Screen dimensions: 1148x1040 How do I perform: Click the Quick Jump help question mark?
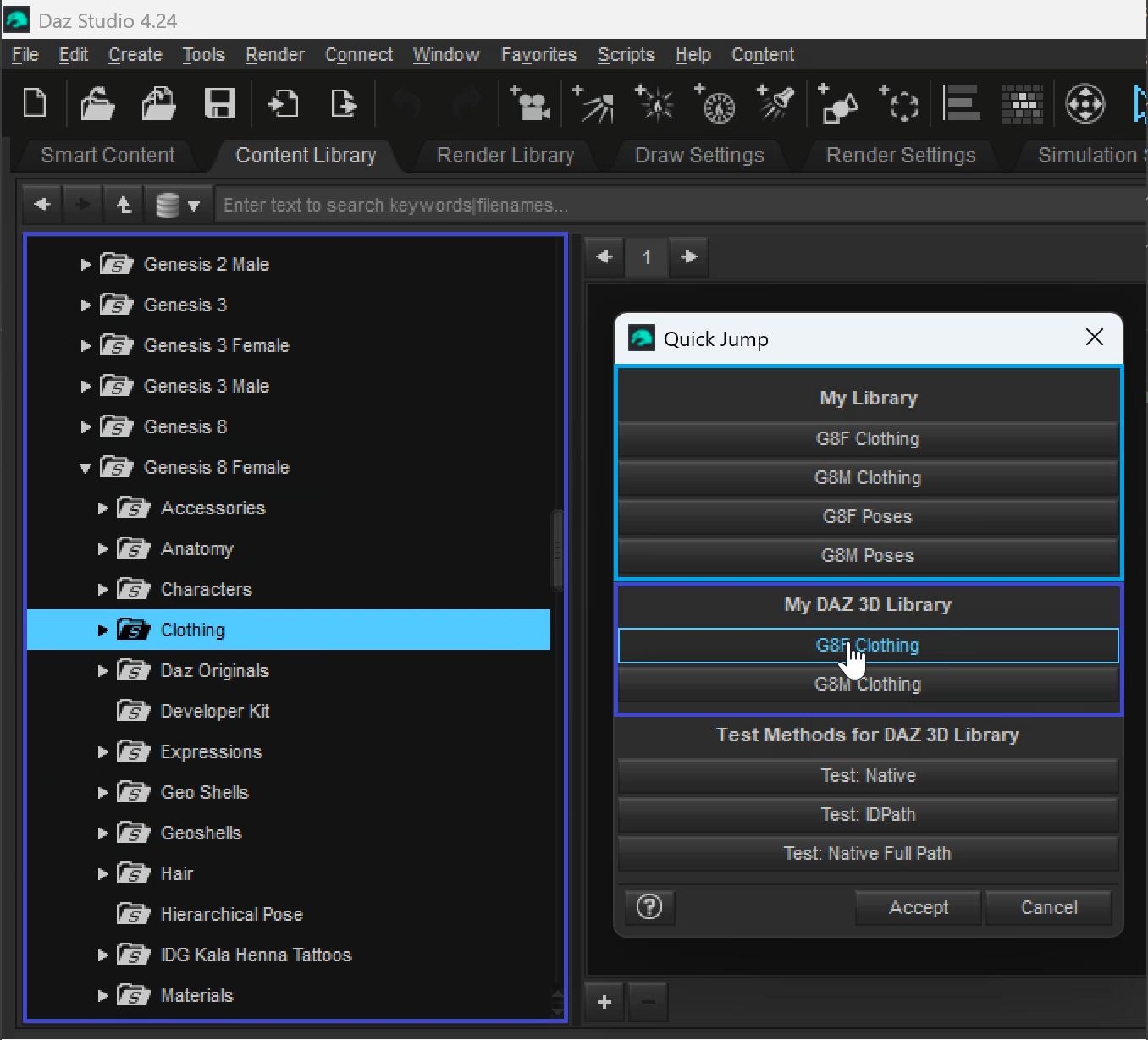(649, 907)
